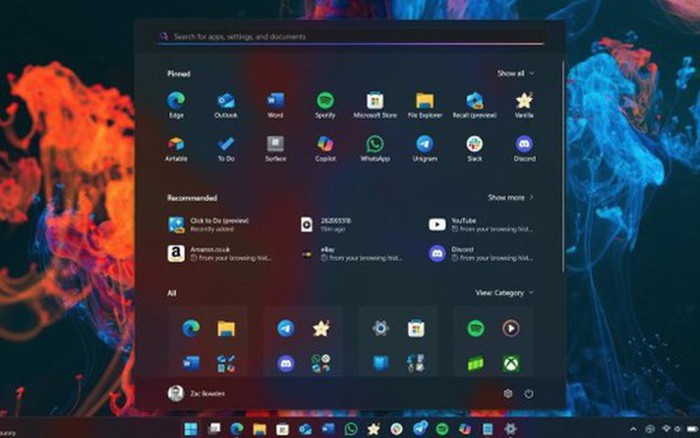Open WhatsApp from the taskbar
Viewport: 700px width, 438px height.
[351, 429]
